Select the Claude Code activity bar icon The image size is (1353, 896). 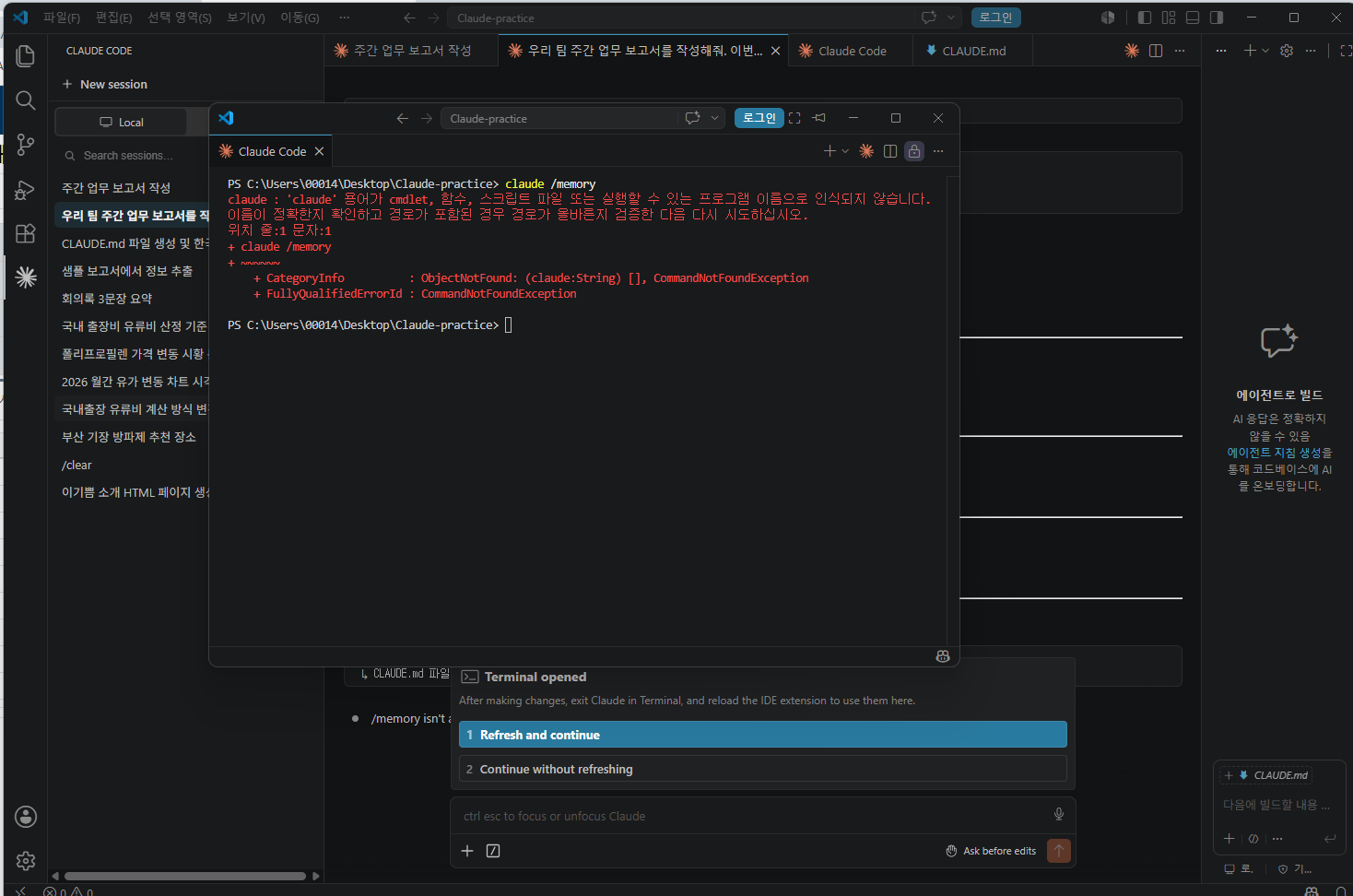(x=26, y=277)
